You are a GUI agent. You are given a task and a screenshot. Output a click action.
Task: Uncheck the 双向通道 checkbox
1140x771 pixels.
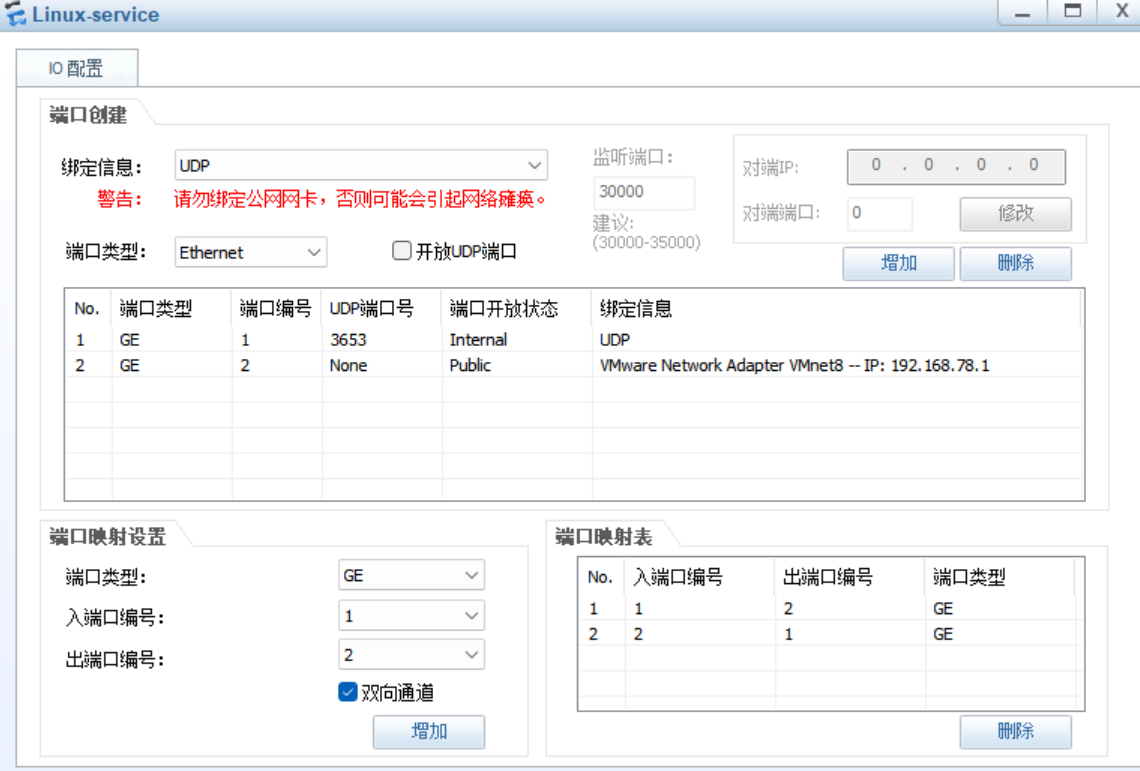point(348,692)
